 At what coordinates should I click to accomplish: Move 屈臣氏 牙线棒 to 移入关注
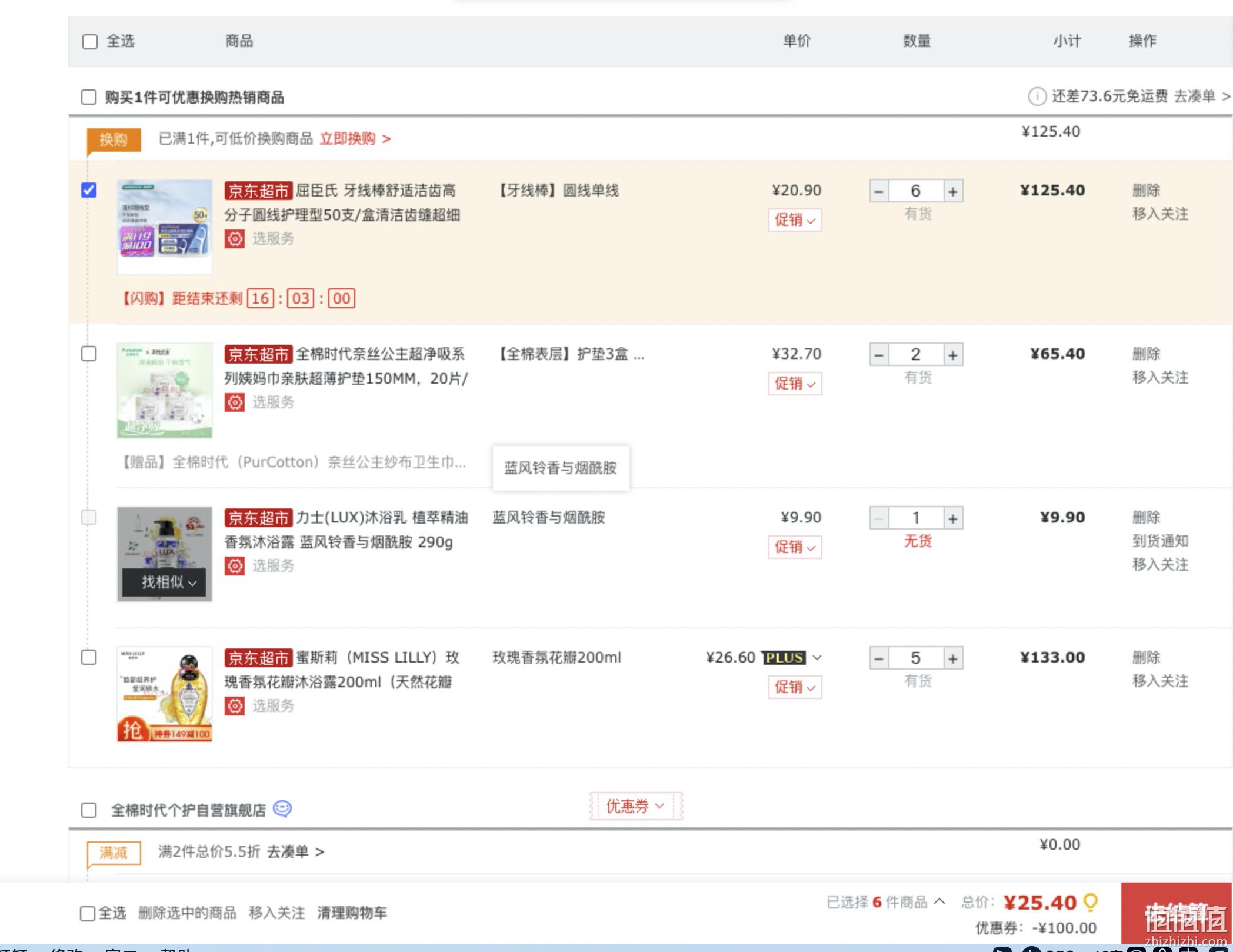point(1160,214)
